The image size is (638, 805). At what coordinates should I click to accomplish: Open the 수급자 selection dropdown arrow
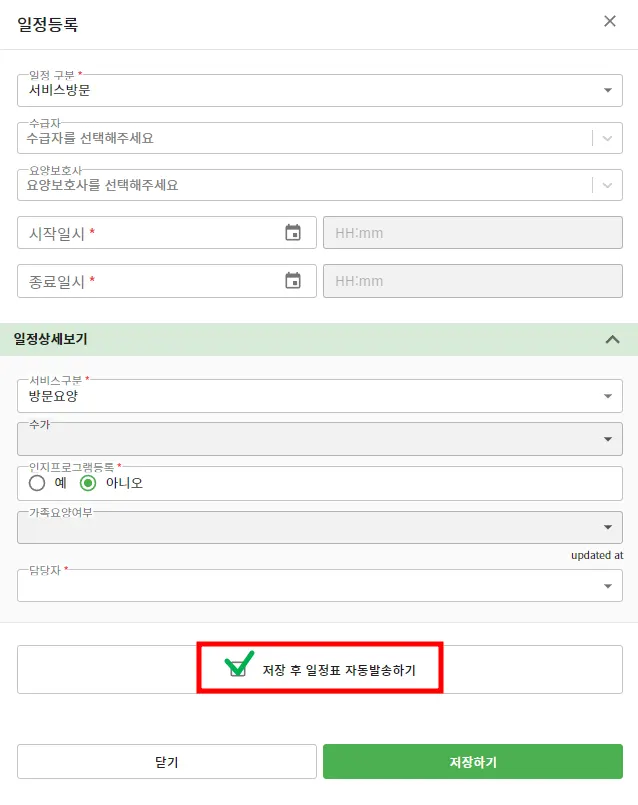[x=607, y=138]
